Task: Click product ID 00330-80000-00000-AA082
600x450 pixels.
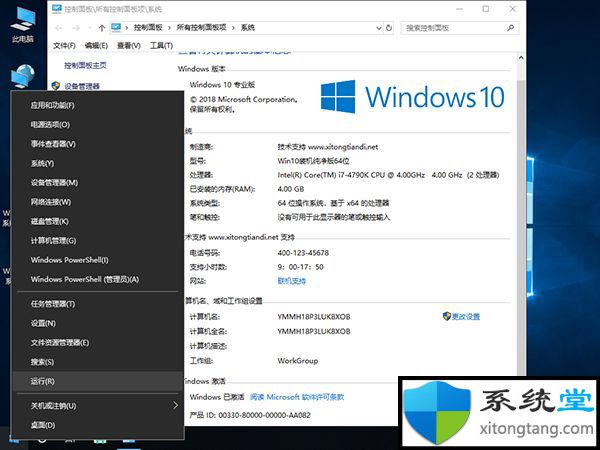Action: point(264,415)
